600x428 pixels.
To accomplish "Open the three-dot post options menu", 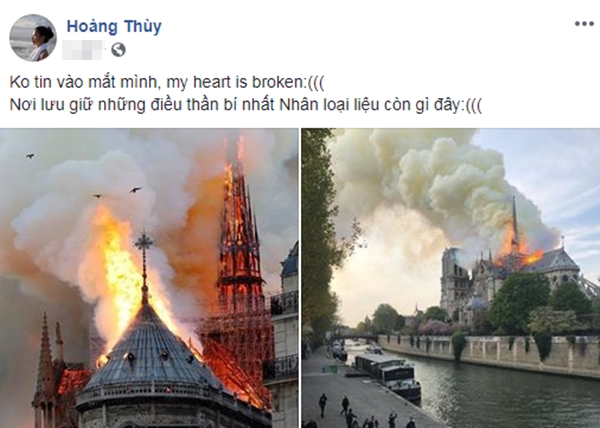I will coord(584,24).
